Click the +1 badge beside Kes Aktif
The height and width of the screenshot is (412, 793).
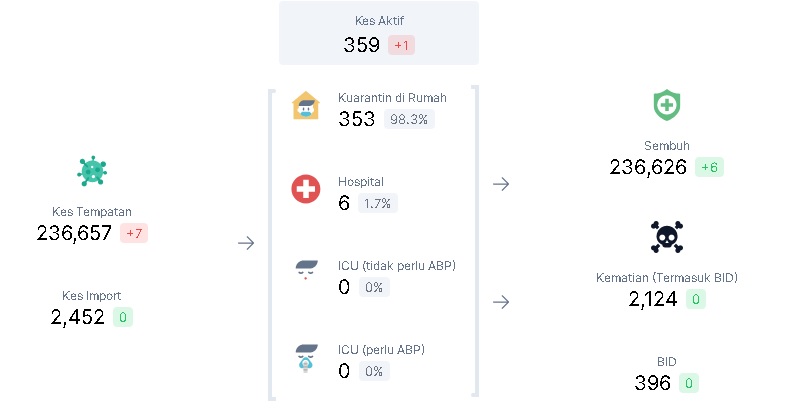[x=401, y=46]
